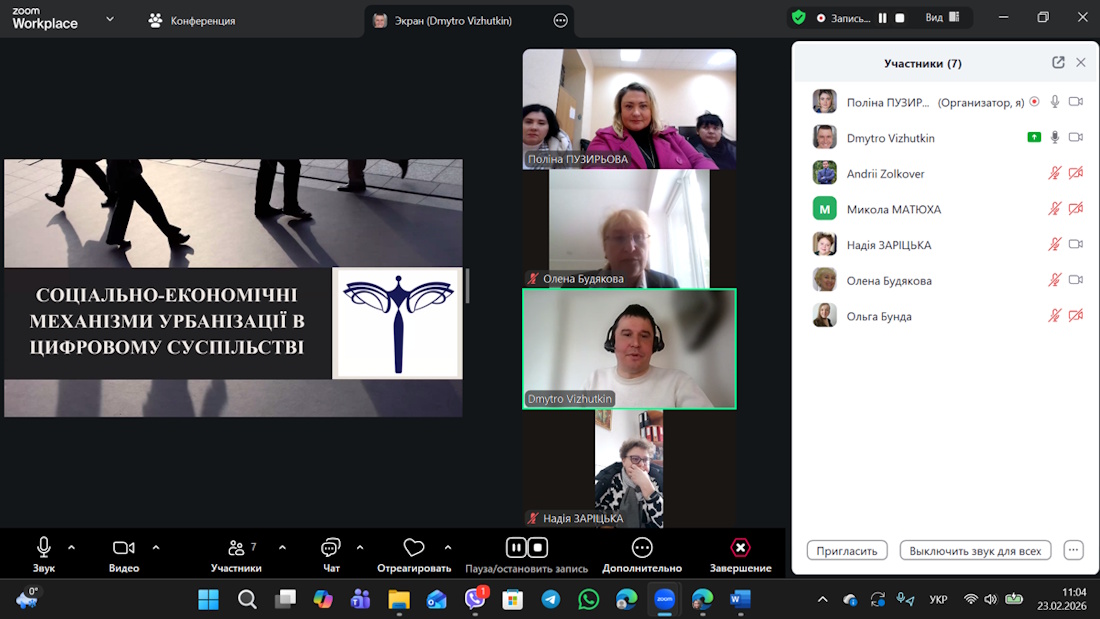Viewport: 1100px width, 619px height.
Task: Open Дополнительно more options icon
Action: [642, 548]
